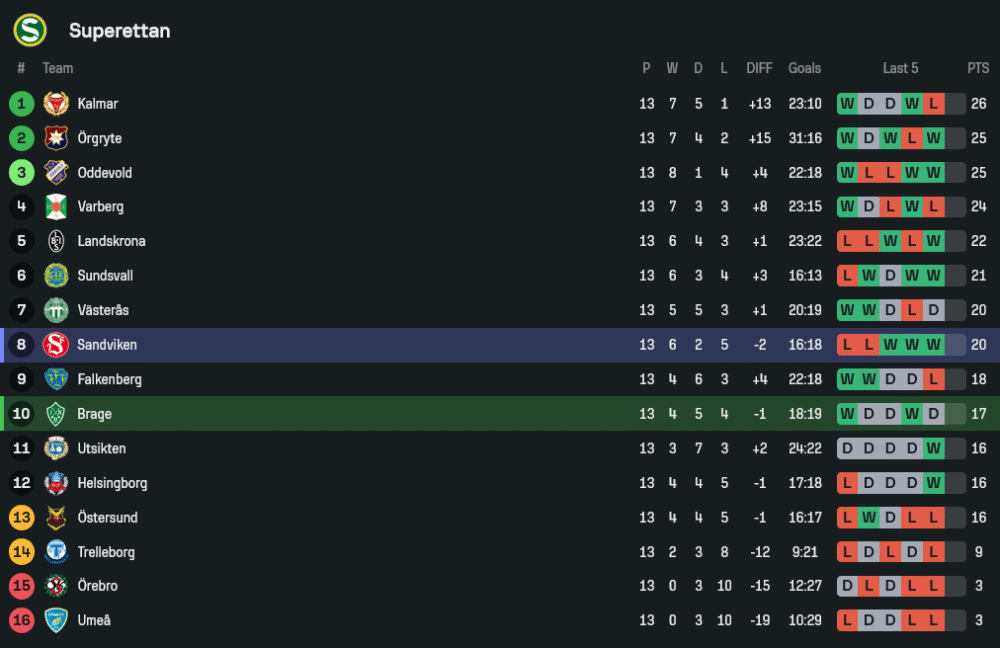The height and width of the screenshot is (648, 1000).
Task: Click position badge number 16
Action: (x=22, y=621)
